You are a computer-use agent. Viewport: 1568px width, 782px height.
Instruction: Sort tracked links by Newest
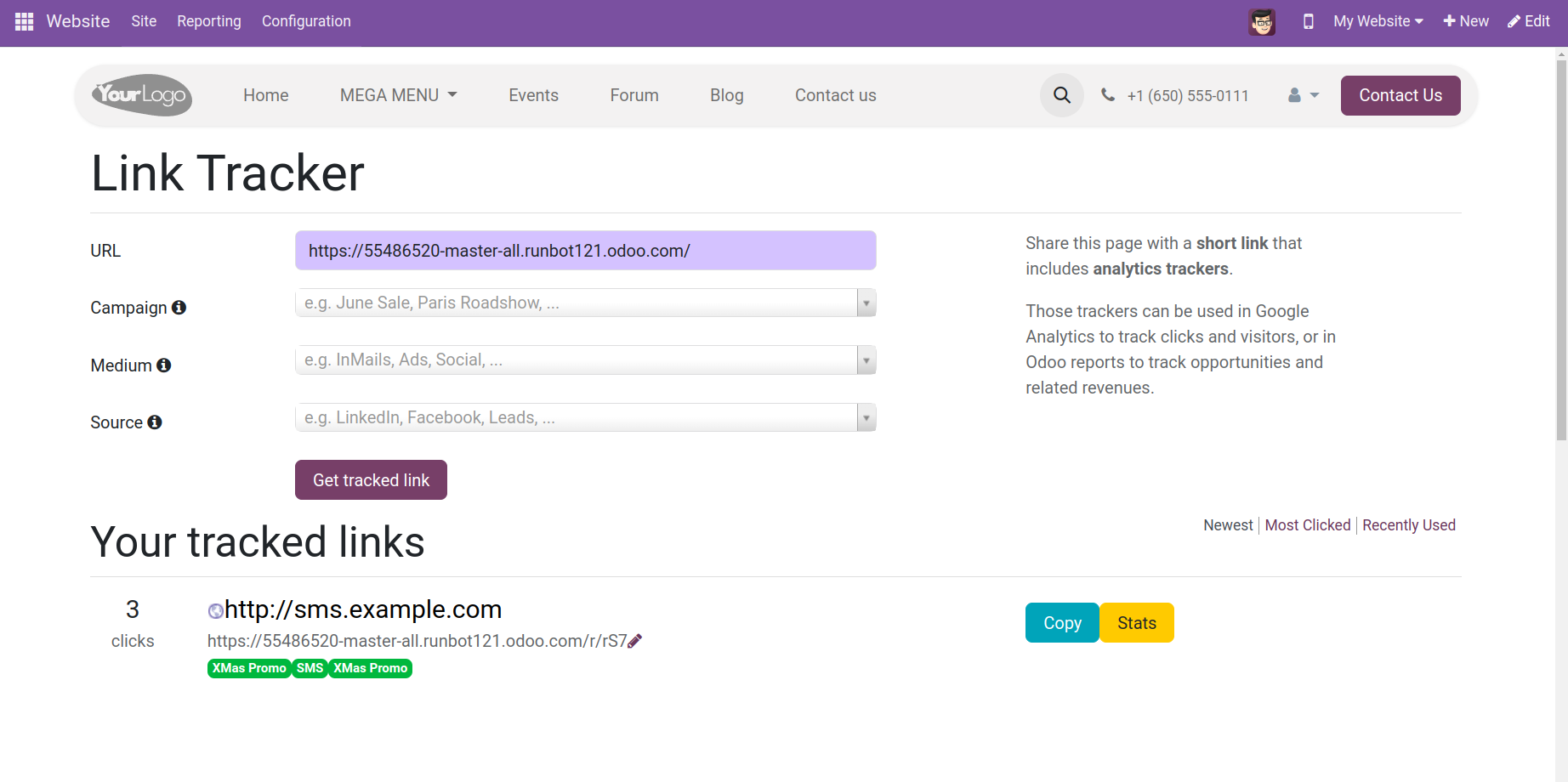point(1228,525)
